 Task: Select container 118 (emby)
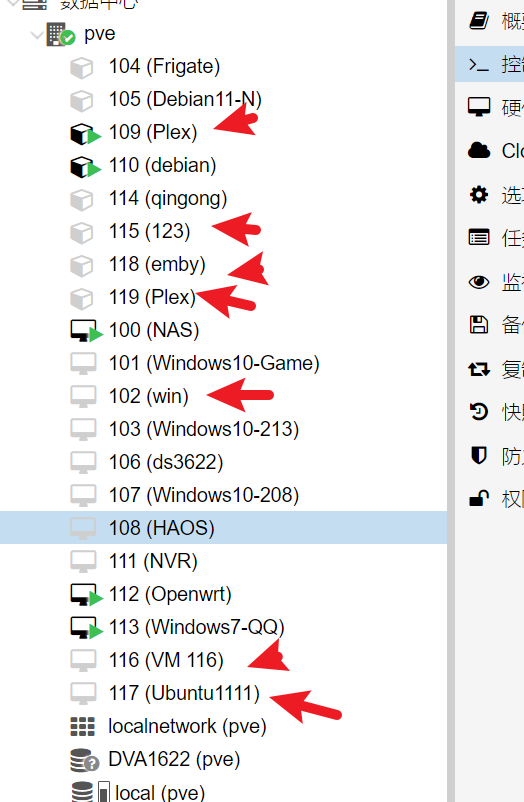click(x=223, y=264)
